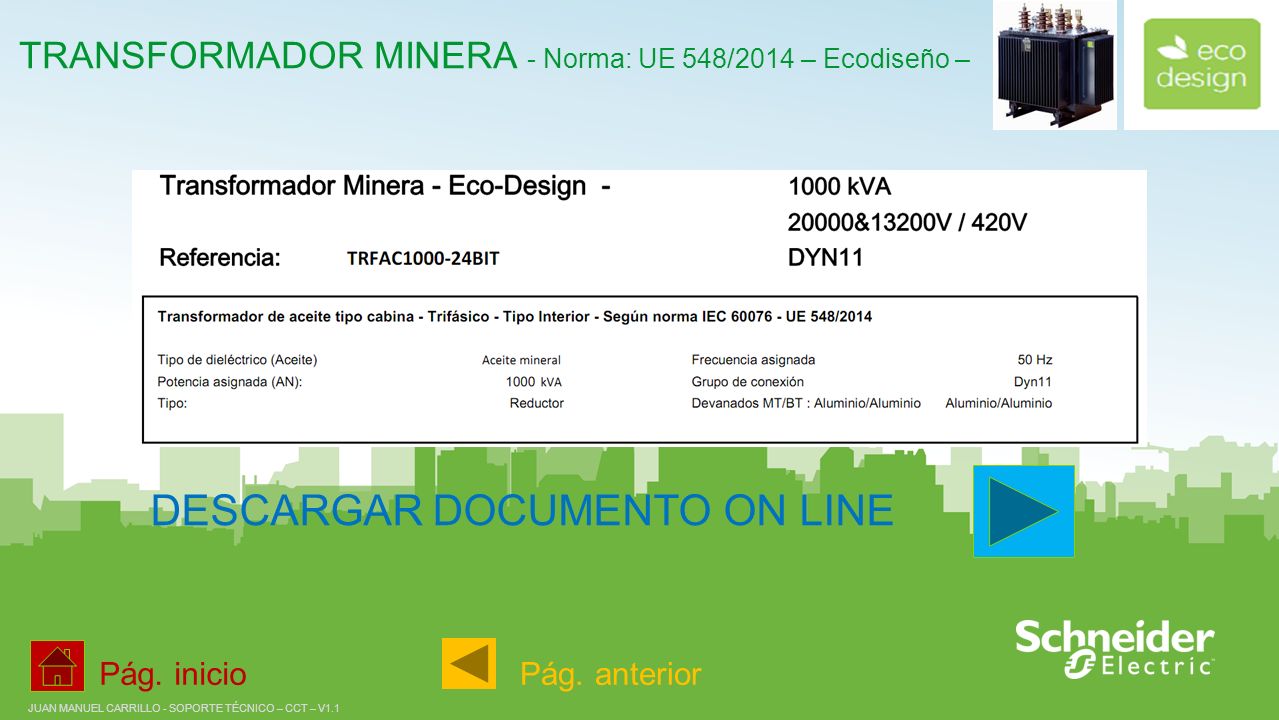Click the 20000&13200V / 420V voltage text

pyautogui.click(x=907, y=222)
